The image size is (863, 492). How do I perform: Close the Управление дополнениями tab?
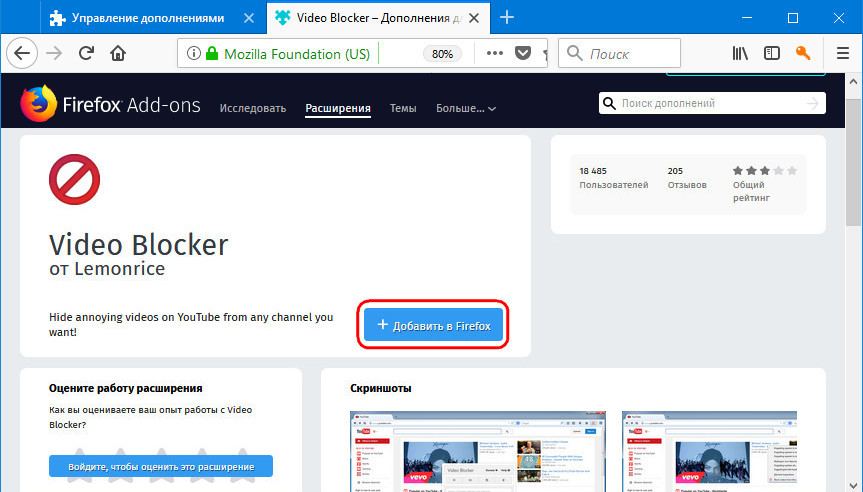249,18
